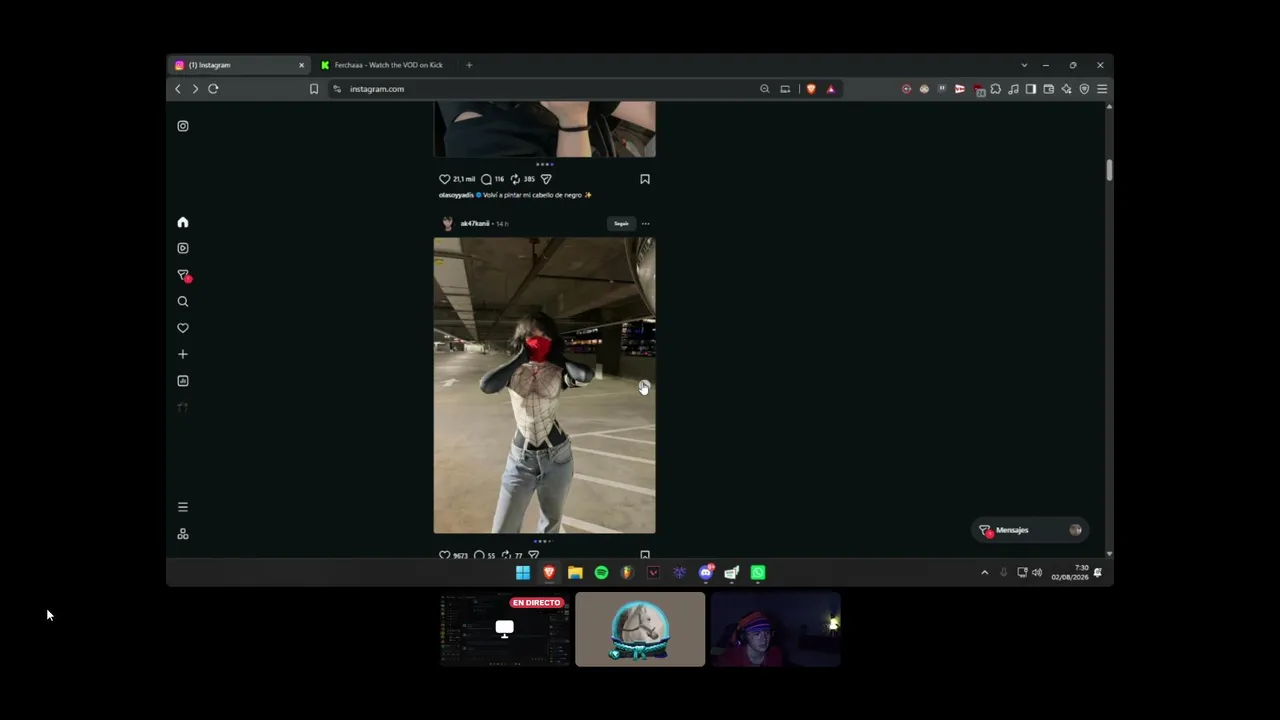Reload the Instagram page
The width and height of the screenshot is (1280, 720).
tap(213, 89)
